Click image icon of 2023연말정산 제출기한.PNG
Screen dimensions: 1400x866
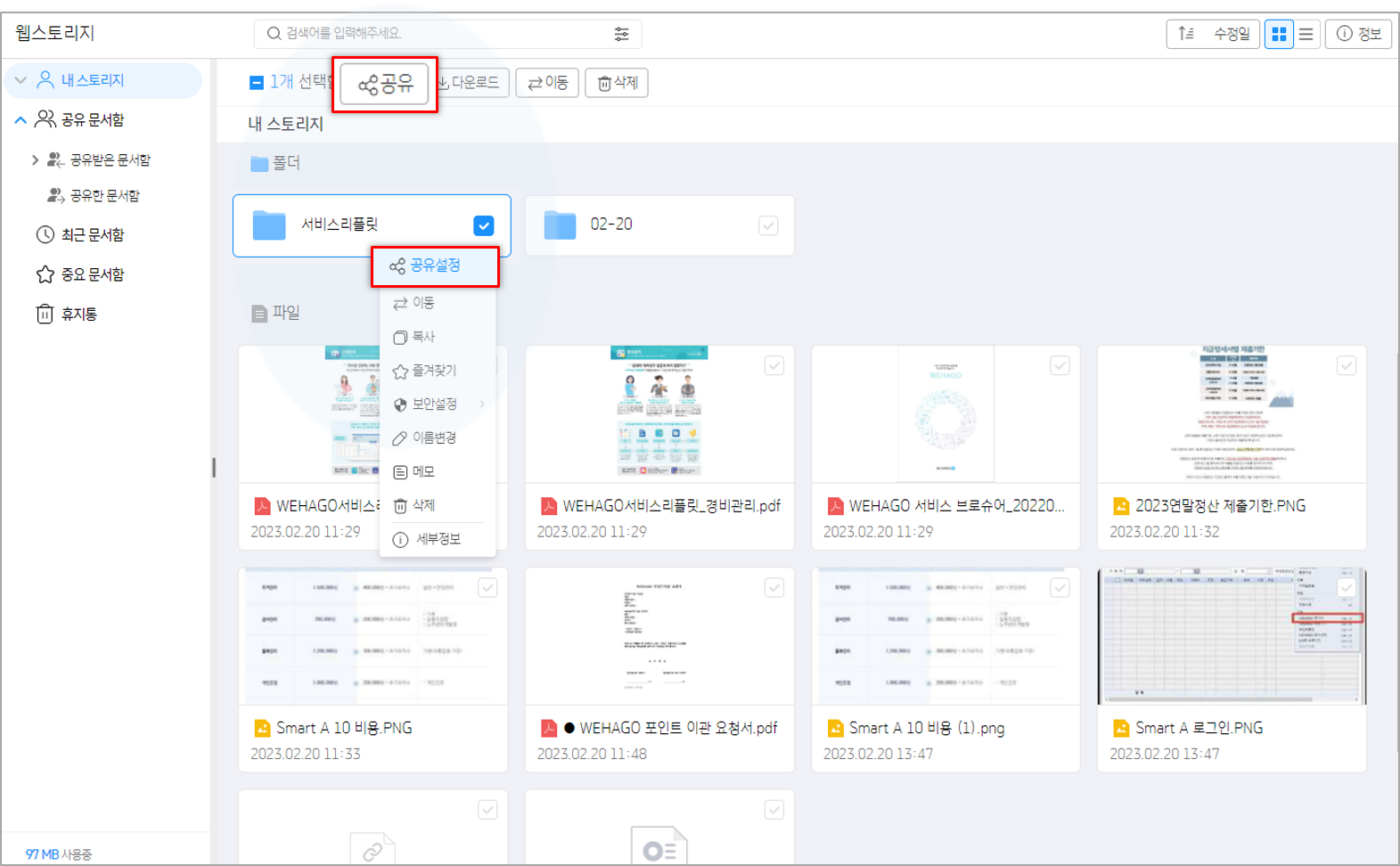pyautogui.click(x=1121, y=506)
